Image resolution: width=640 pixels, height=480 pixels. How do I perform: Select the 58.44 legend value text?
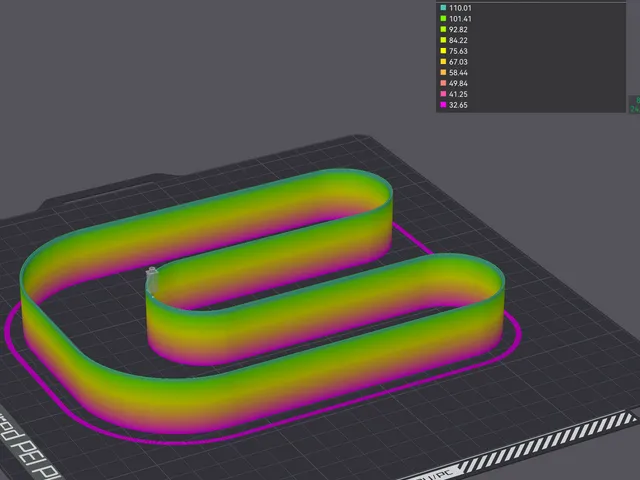(x=458, y=73)
